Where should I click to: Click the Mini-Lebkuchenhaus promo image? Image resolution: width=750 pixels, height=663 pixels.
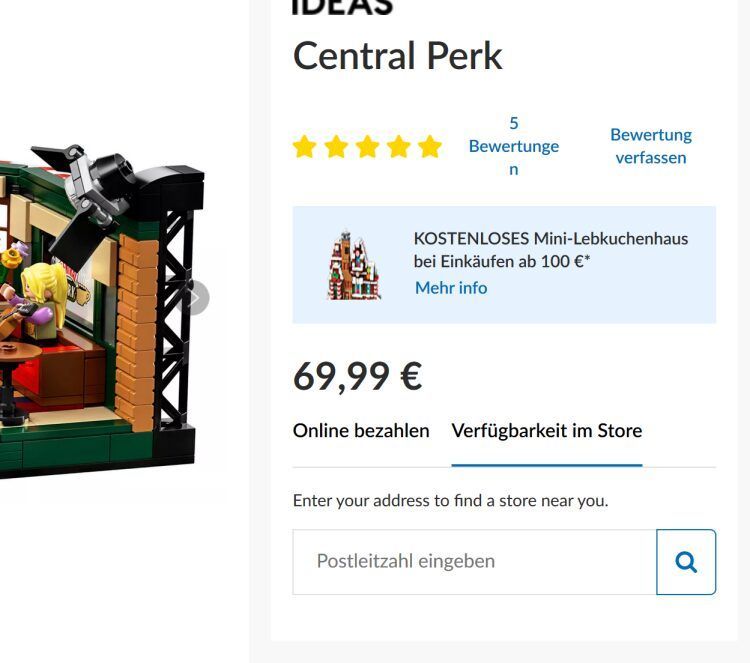pos(354,265)
